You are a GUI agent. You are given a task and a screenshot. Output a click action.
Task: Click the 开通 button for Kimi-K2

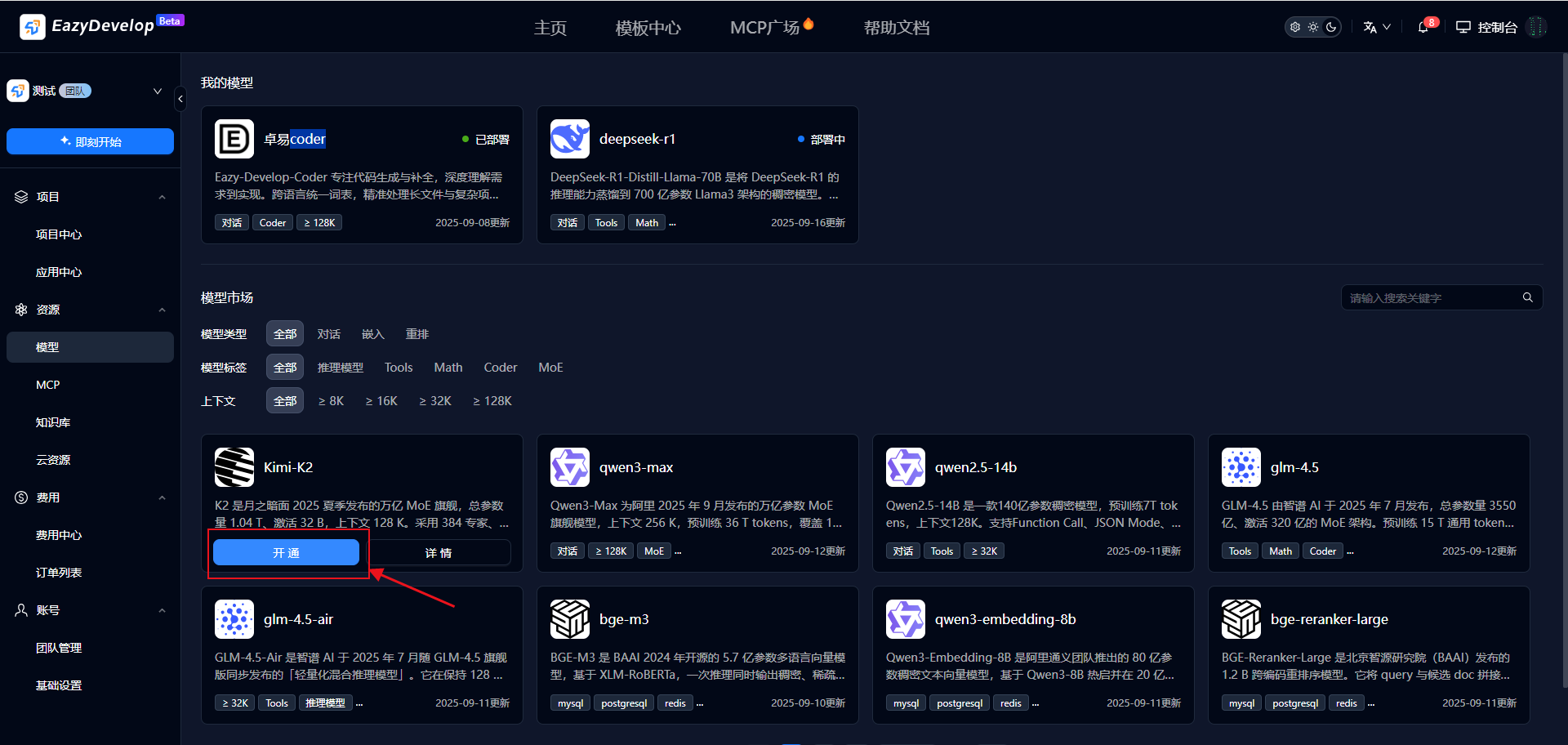pyautogui.click(x=286, y=553)
